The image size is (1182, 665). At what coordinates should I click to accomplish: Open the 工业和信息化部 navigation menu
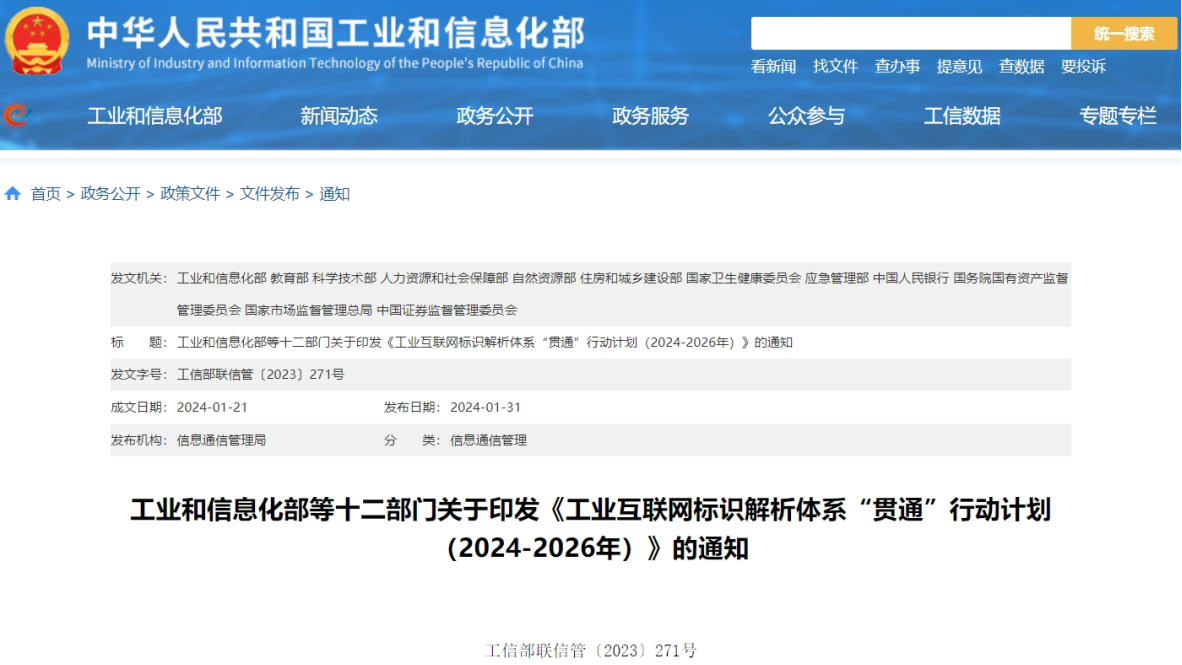point(155,115)
